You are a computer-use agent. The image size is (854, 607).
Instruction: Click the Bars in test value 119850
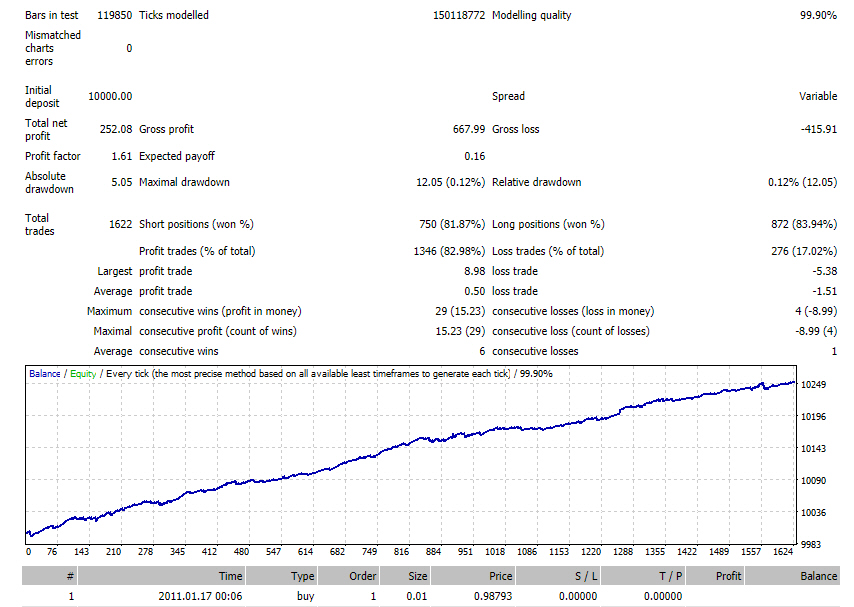114,15
